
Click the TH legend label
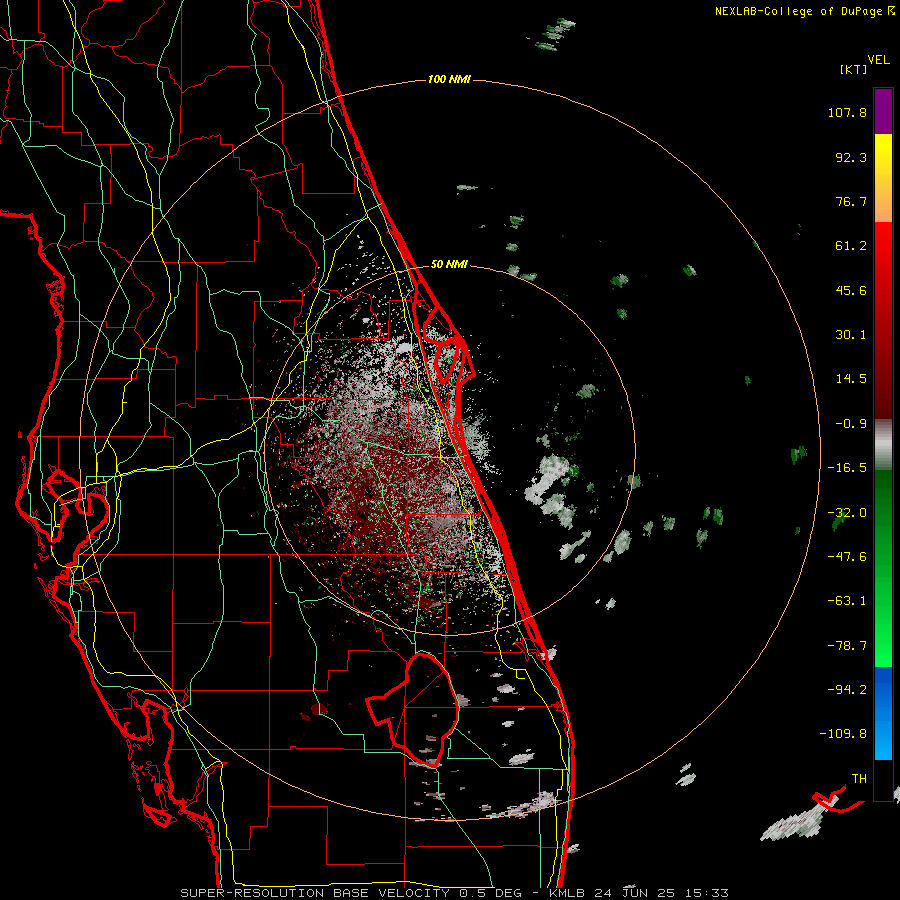[859, 778]
